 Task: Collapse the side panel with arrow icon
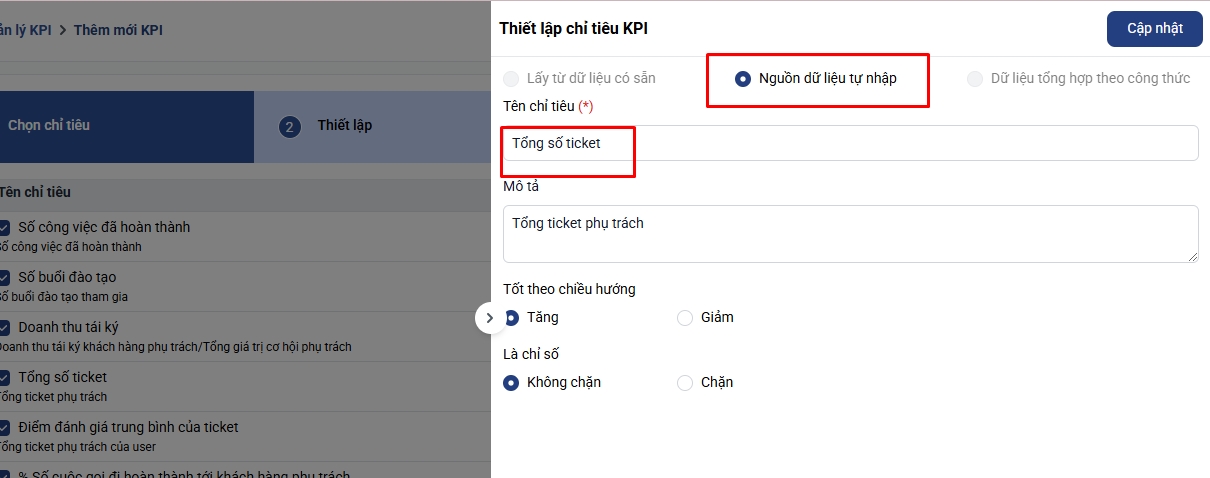[x=489, y=318]
